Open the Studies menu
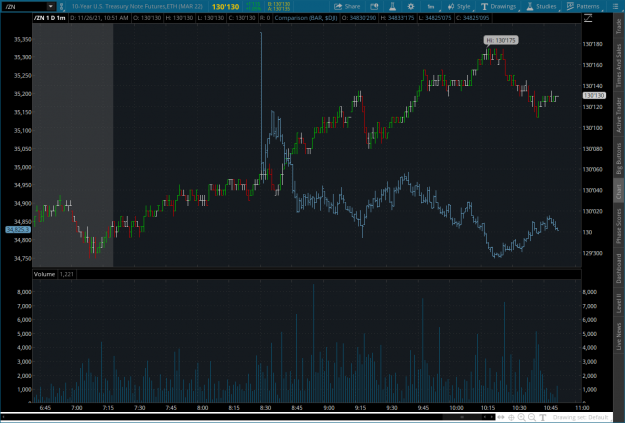 [541, 6]
